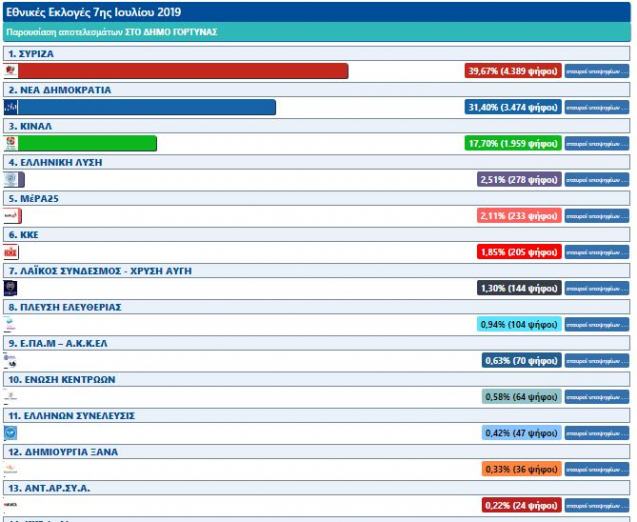
Task: Select the '0,33% (36 ψήφοι)' badge
Action: (x=522, y=469)
